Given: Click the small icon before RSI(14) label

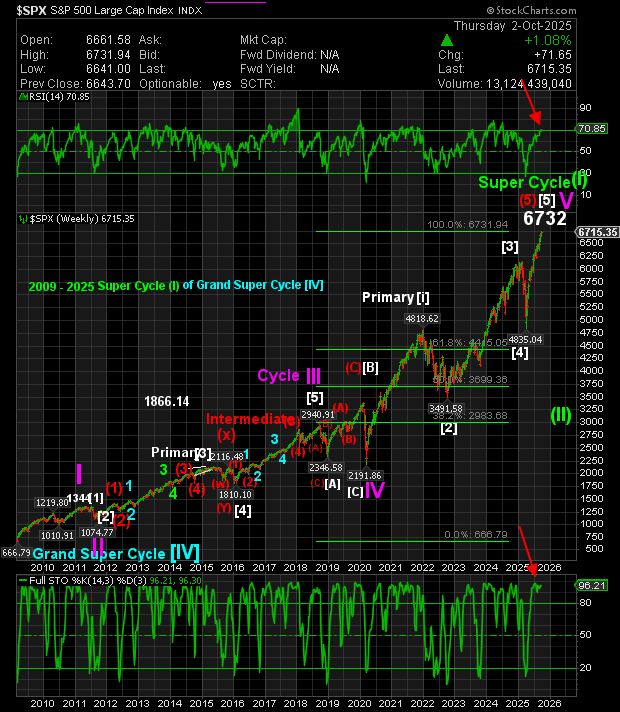Looking at the screenshot, I should click(23, 97).
